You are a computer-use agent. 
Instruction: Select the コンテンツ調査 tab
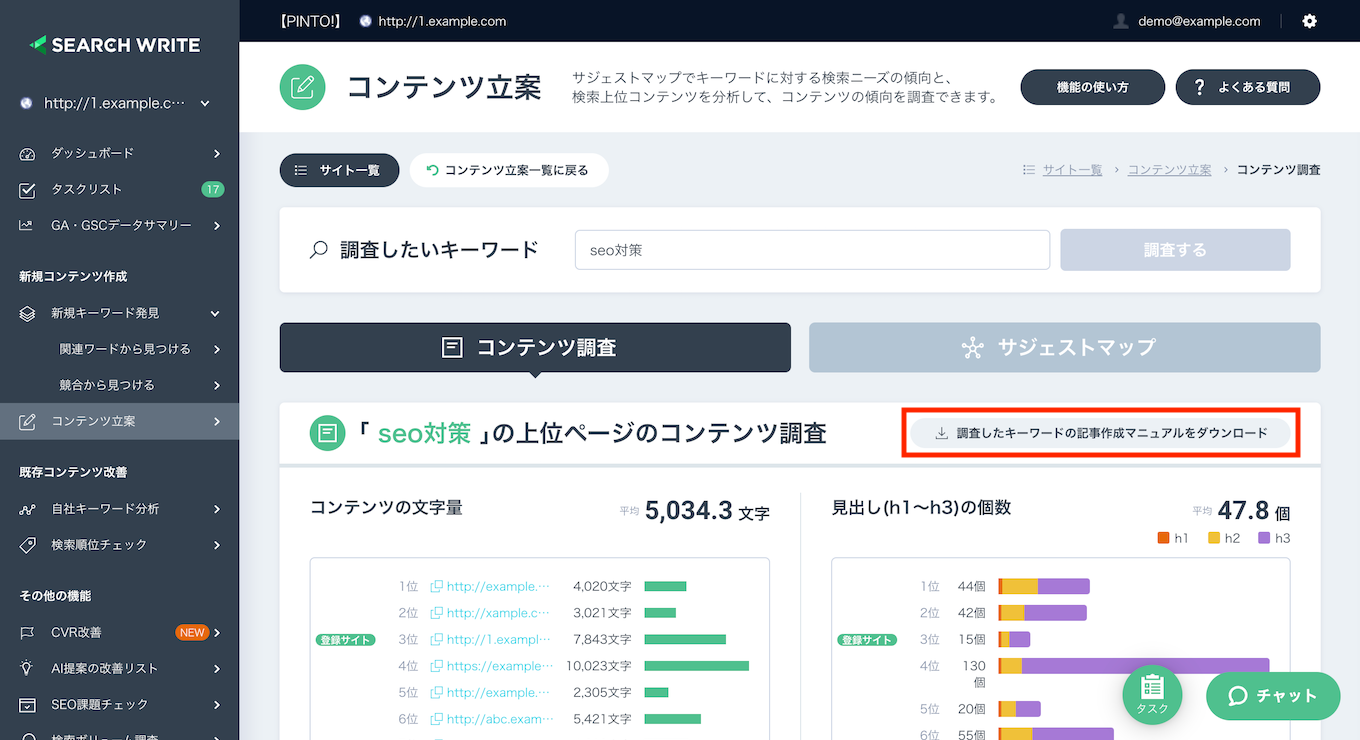click(535, 347)
